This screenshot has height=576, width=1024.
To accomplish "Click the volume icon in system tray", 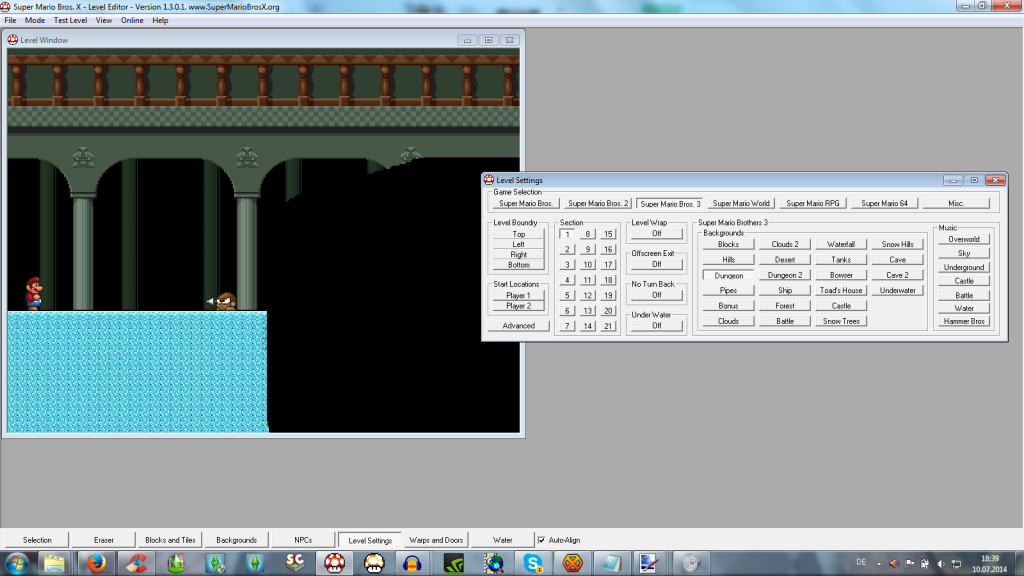I will (940, 563).
